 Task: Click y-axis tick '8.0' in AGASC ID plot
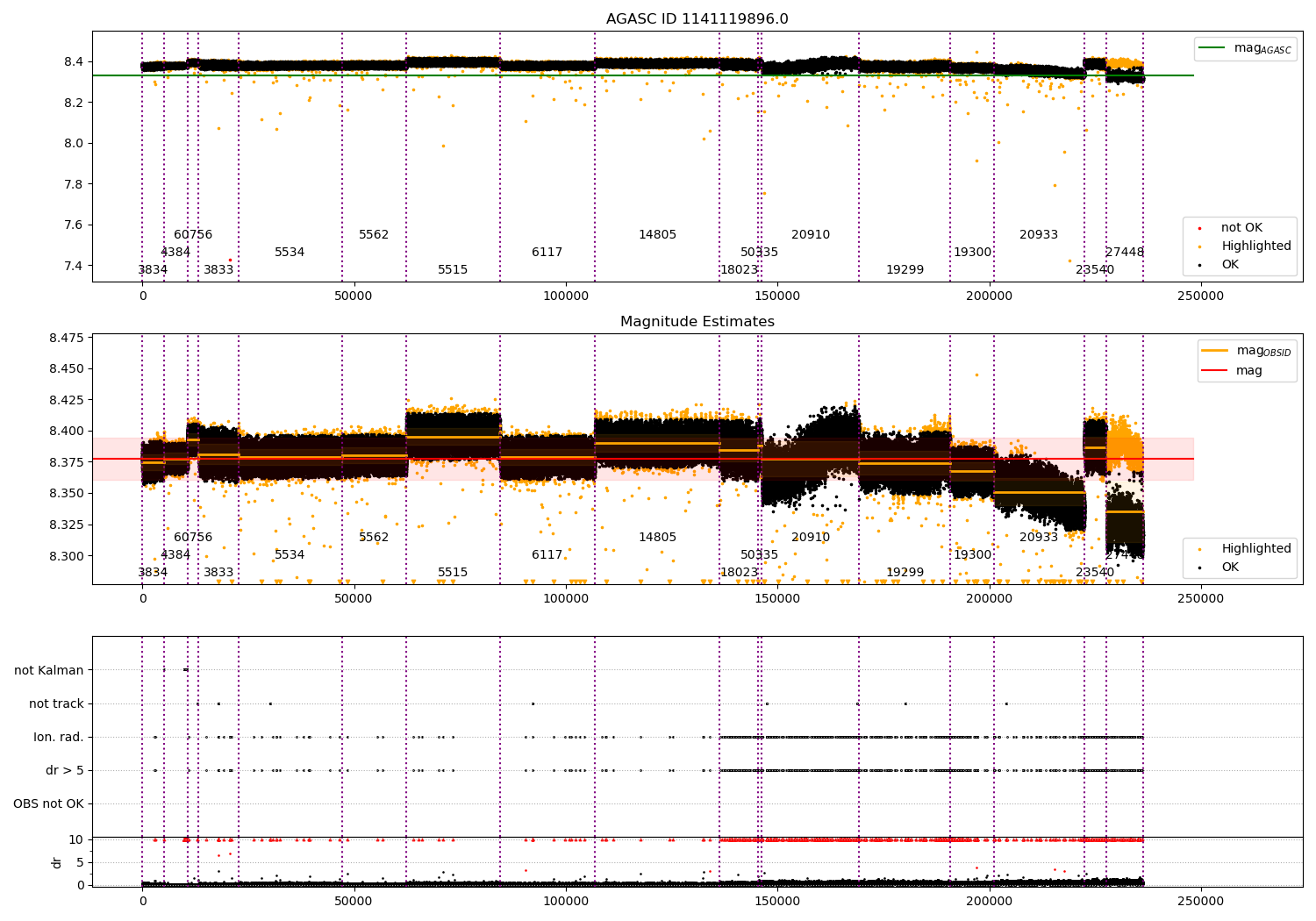(x=74, y=143)
